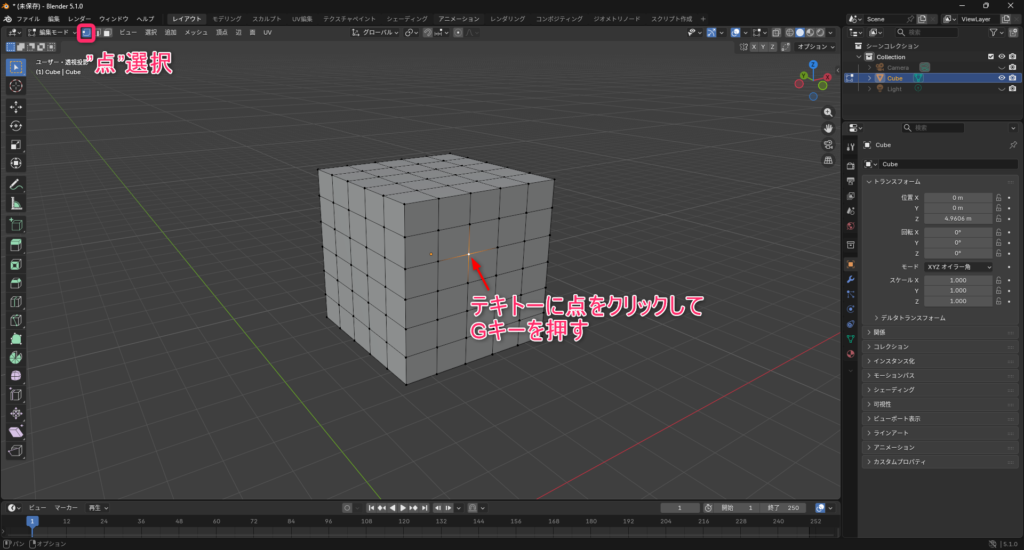1024x550 pixels.
Task: Expand the デルタトランスフォーム panel
Action: (x=914, y=318)
